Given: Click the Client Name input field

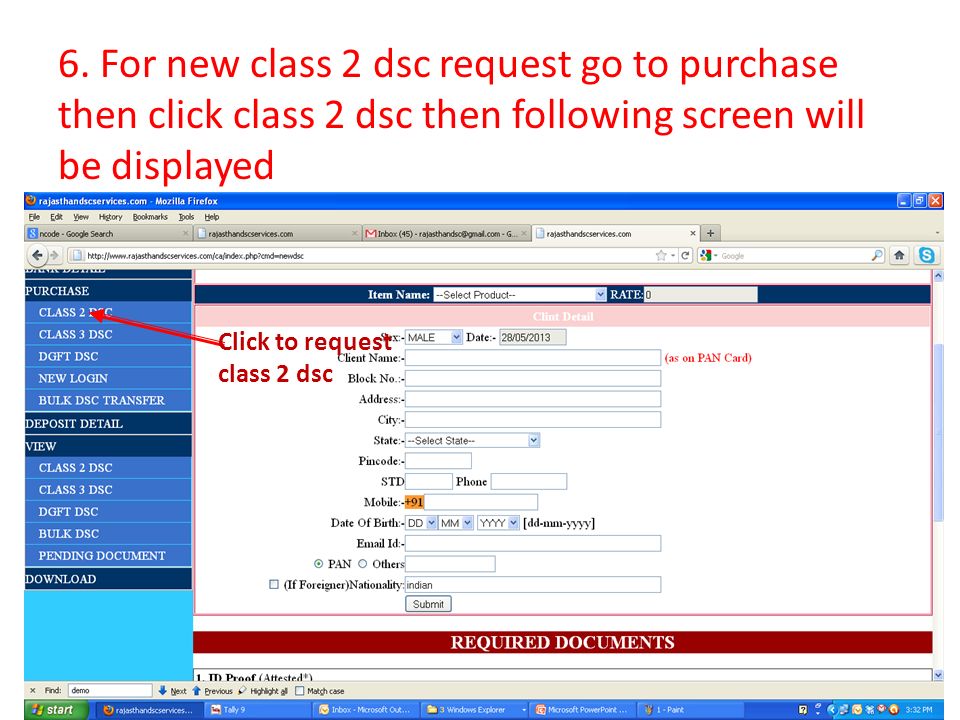Looking at the screenshot, I should coord(533,358).
